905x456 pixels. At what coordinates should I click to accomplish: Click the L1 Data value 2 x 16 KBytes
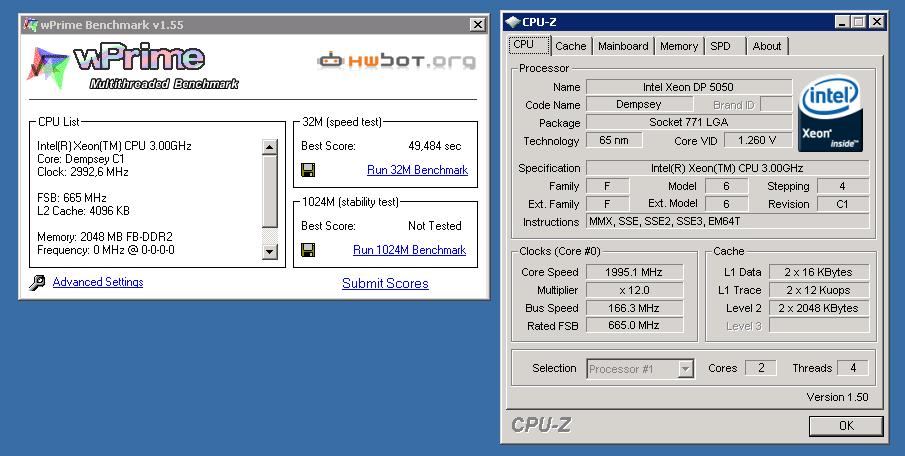coord(818,272)
